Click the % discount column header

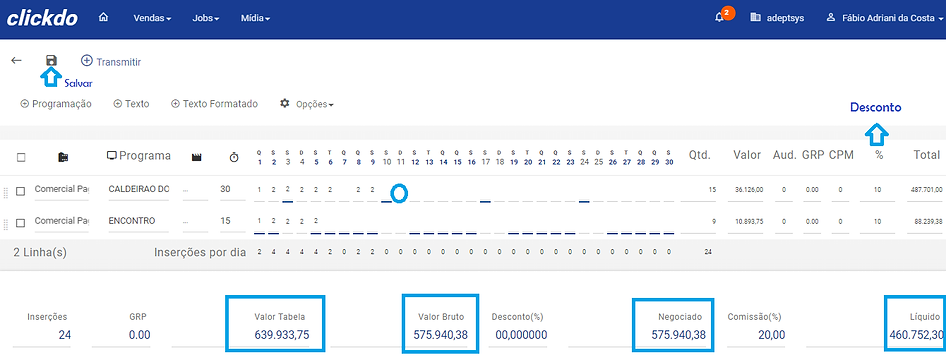click(879, 156)
